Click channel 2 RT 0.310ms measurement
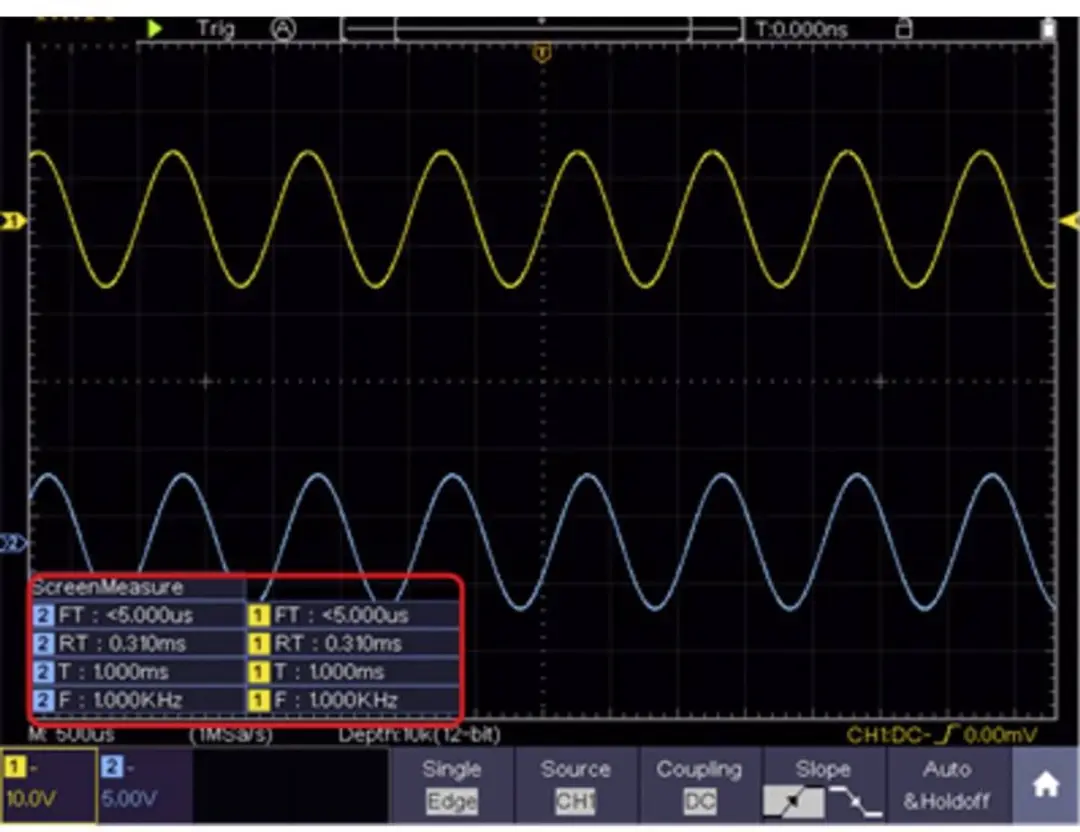 pos(138,644)
